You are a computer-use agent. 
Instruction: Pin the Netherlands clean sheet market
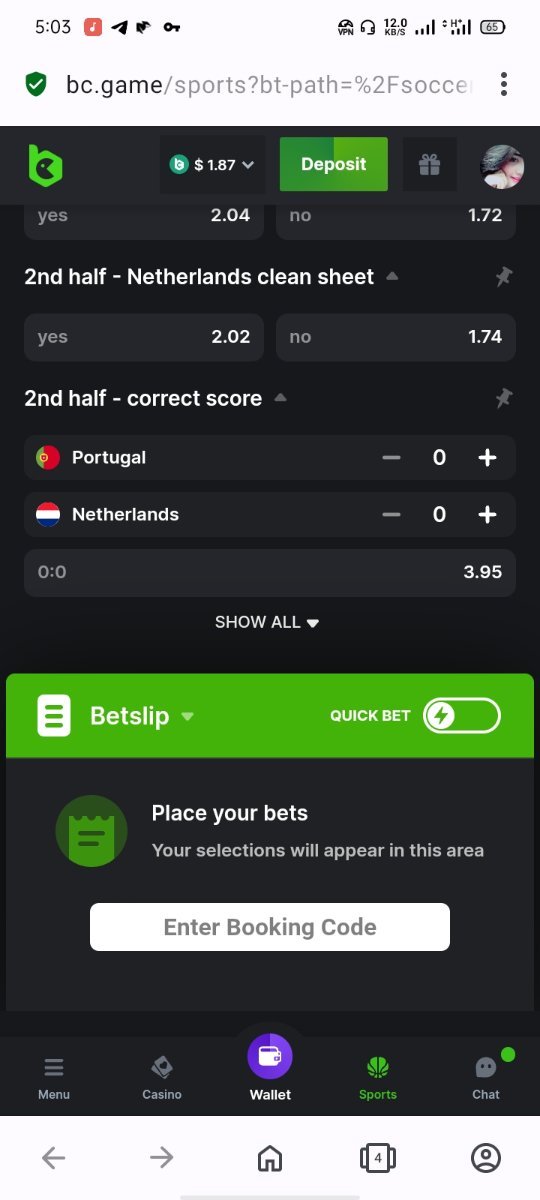click(x=504, y=277)
